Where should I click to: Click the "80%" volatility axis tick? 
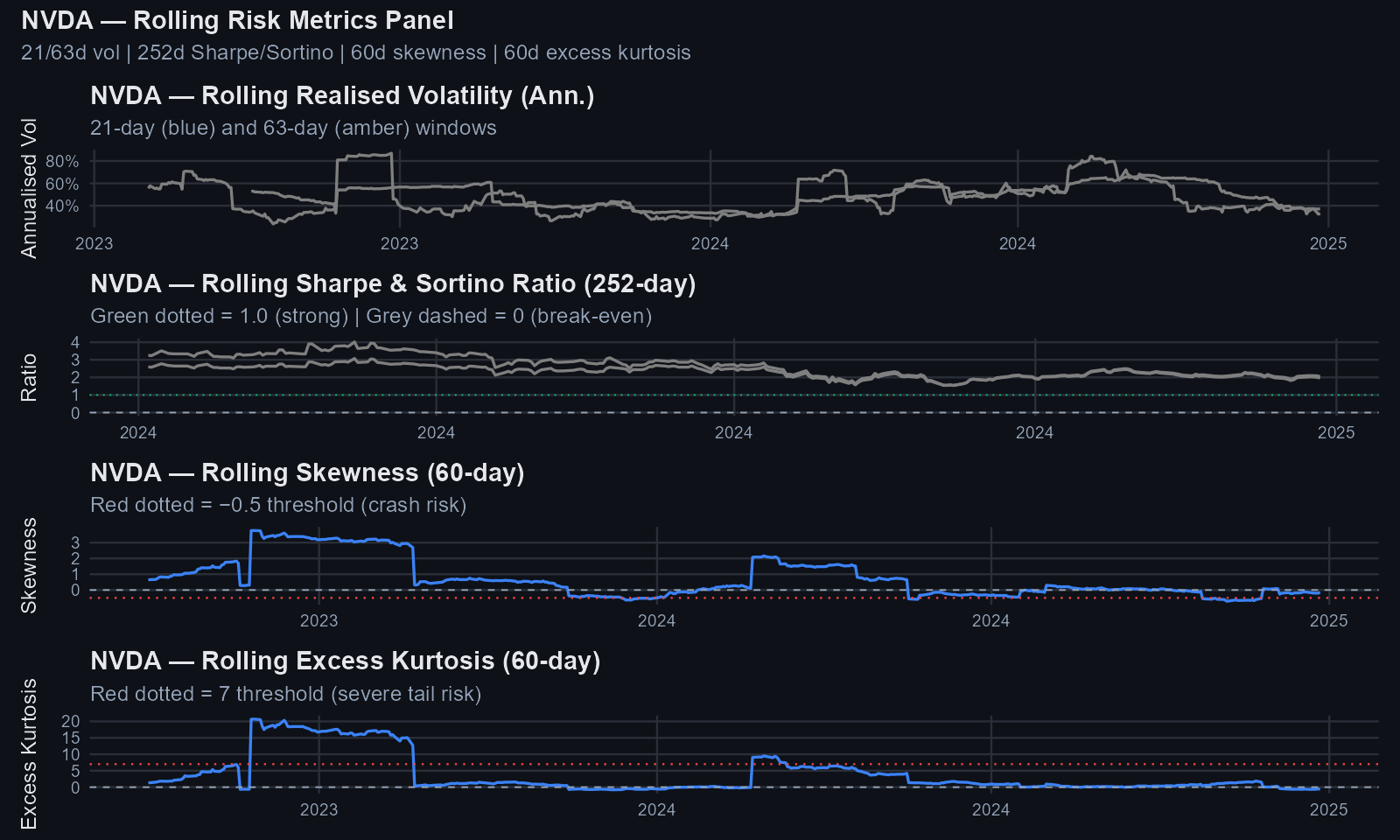click(62, 161)
